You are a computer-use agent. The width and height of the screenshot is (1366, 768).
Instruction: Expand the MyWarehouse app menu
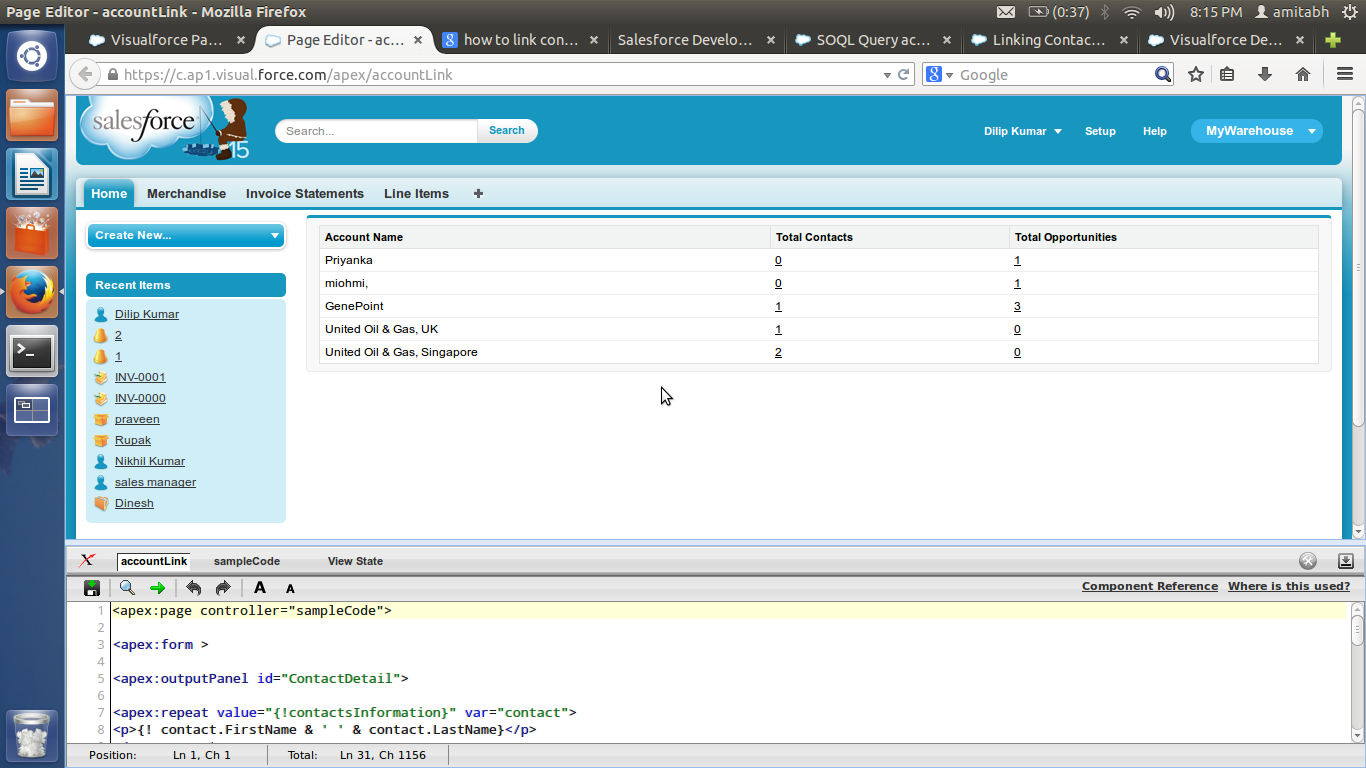click(x=1256, y=131)
